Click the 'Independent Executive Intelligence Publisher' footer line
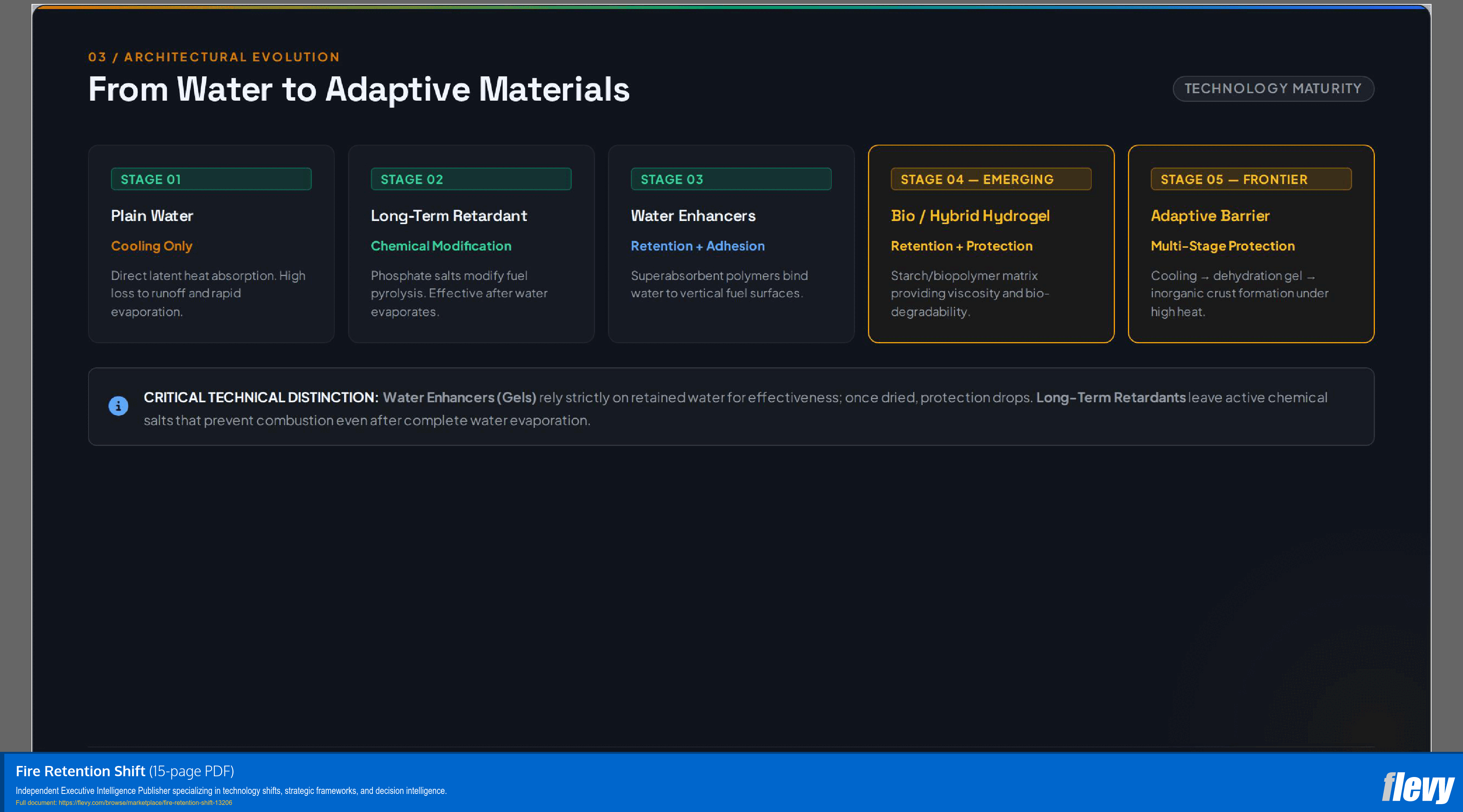The width and height of the screenshot is (1463, 812). click(x=231, y=791)
